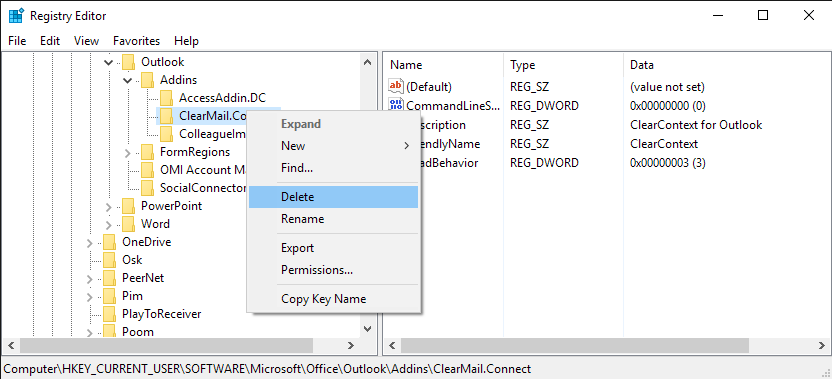Expand the Word key

[x=108, y=225]
